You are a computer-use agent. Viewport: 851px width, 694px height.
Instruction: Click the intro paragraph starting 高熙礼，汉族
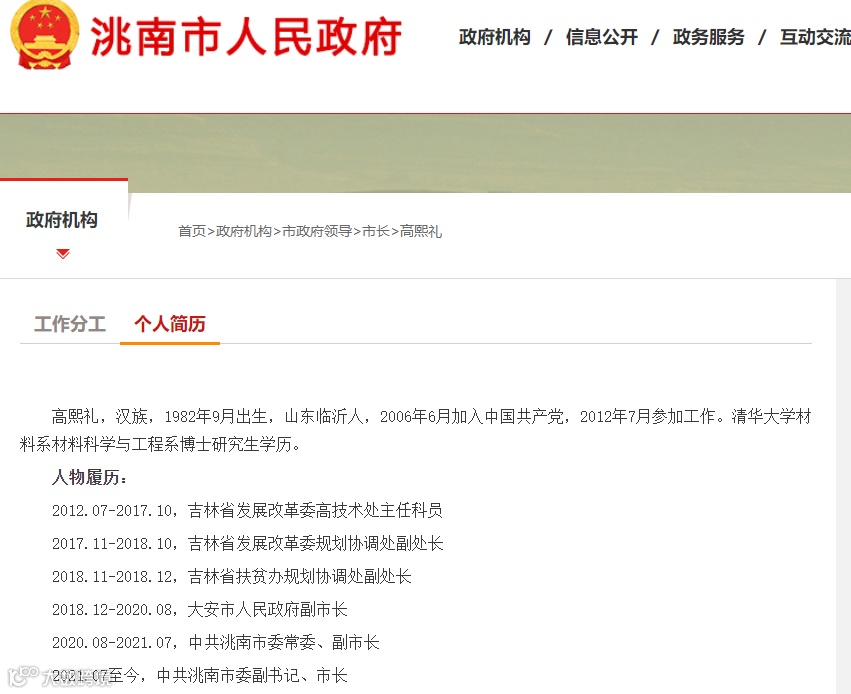416,430
